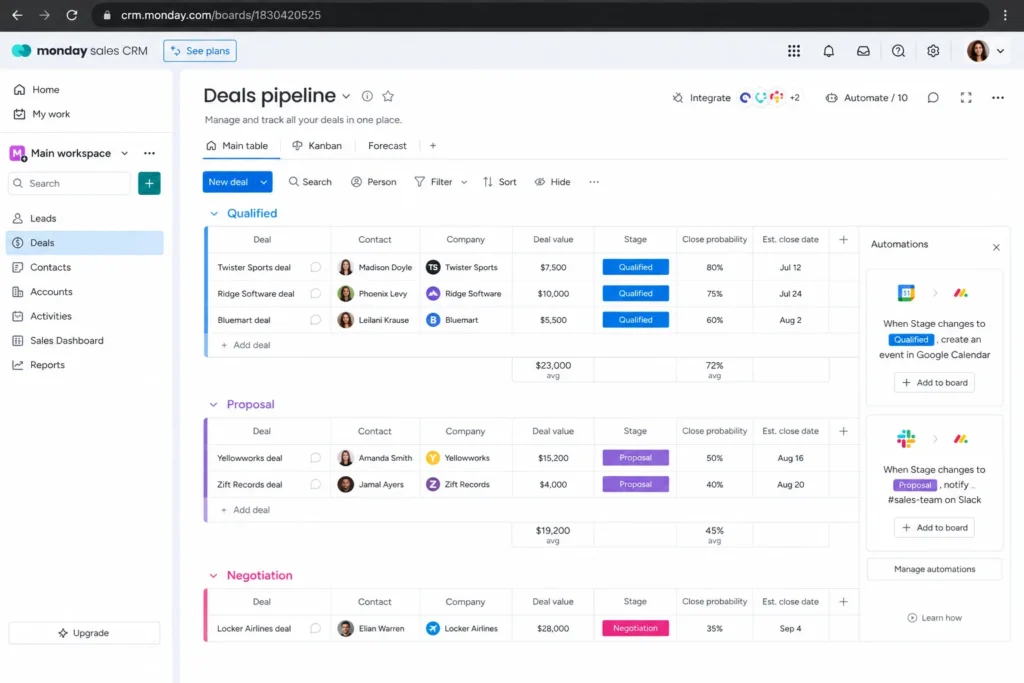
Task: Add Google Calendar automation to board
Action: click(934, 383)
